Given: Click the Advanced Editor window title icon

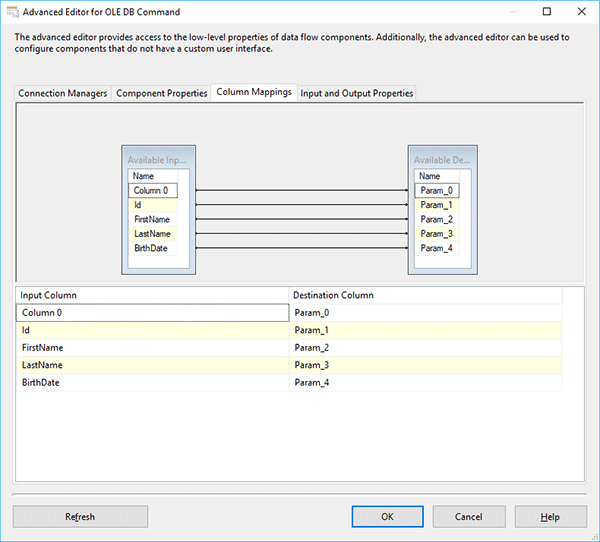Looking at the screenshot, I should [x=12, y=12].
